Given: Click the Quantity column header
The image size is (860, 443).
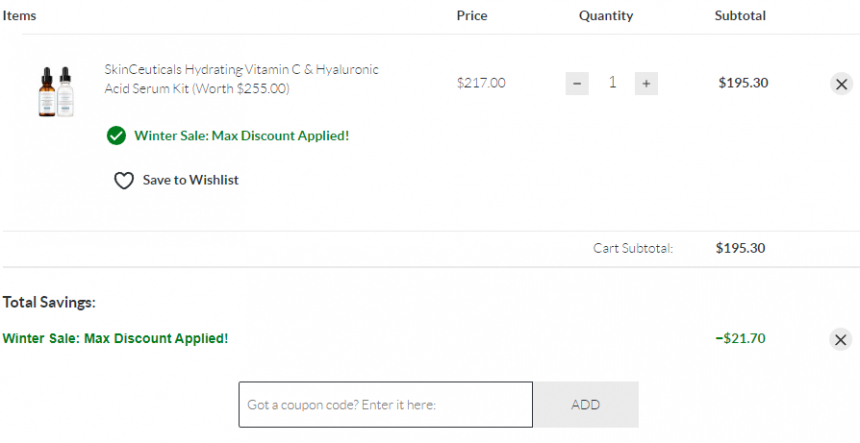Looking at the screenshot, I should click(x=605, y=16).
